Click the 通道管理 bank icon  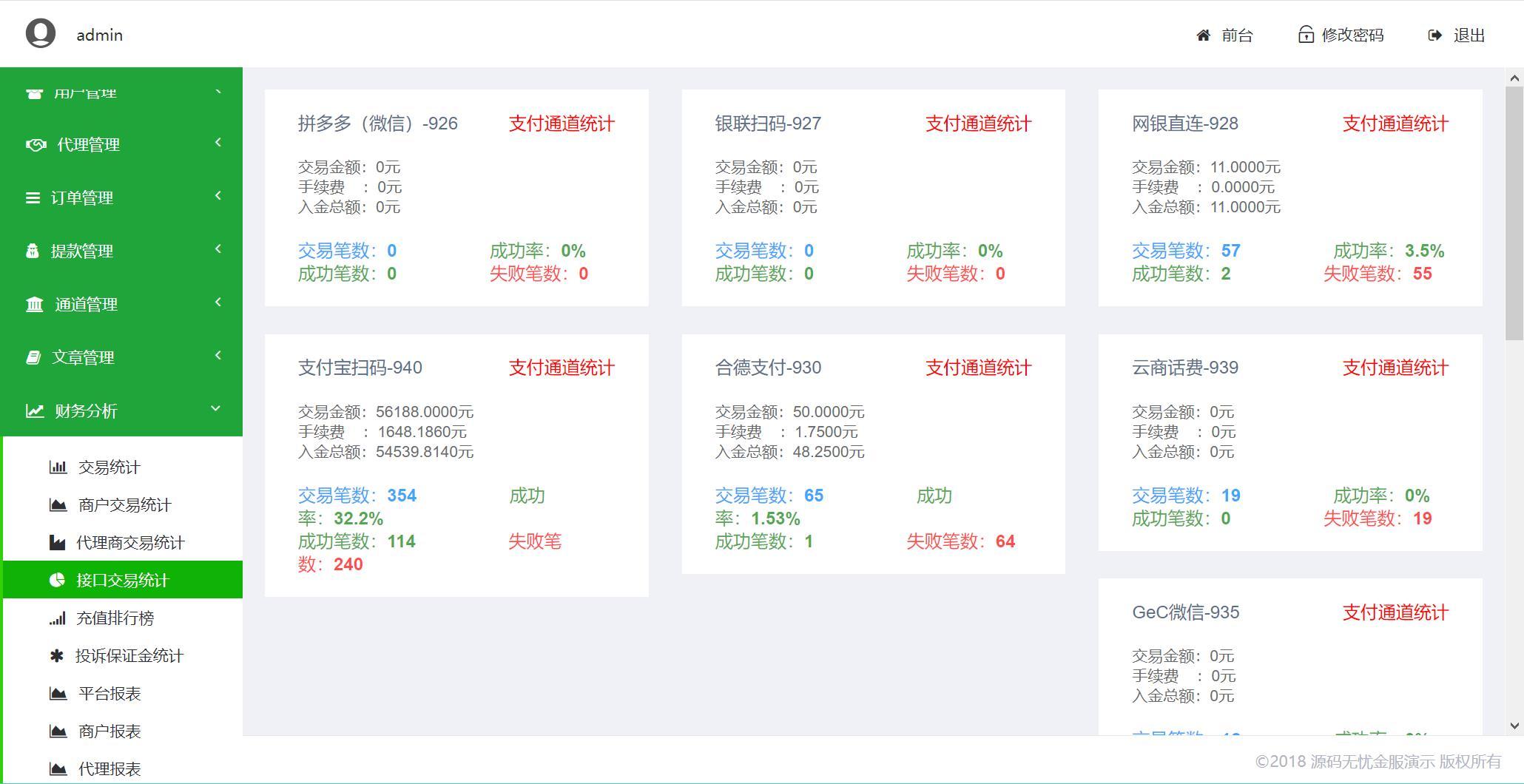(33, 303)
